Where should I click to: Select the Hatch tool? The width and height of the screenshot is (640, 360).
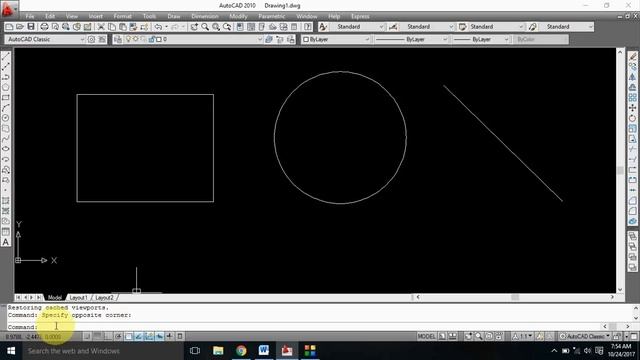click(x=6, y=200)
